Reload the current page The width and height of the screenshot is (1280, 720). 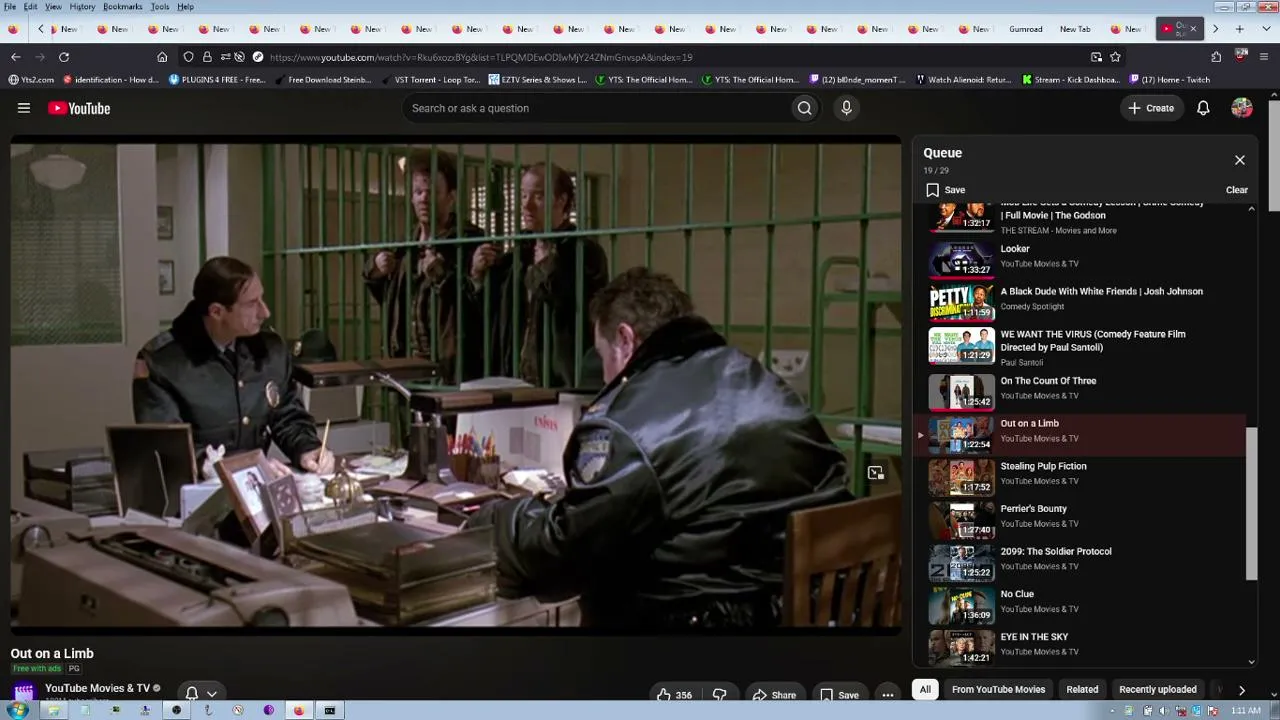pos(64,57)
